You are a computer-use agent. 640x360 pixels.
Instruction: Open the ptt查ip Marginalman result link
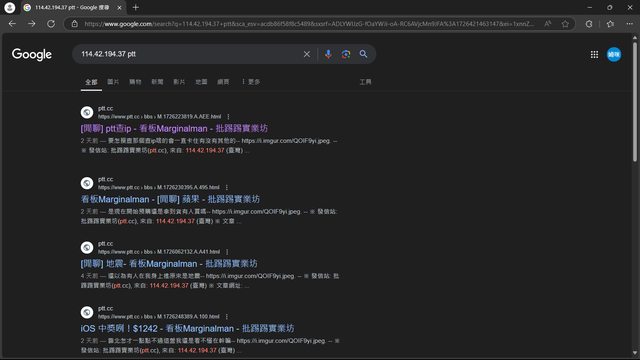[174, 129]
